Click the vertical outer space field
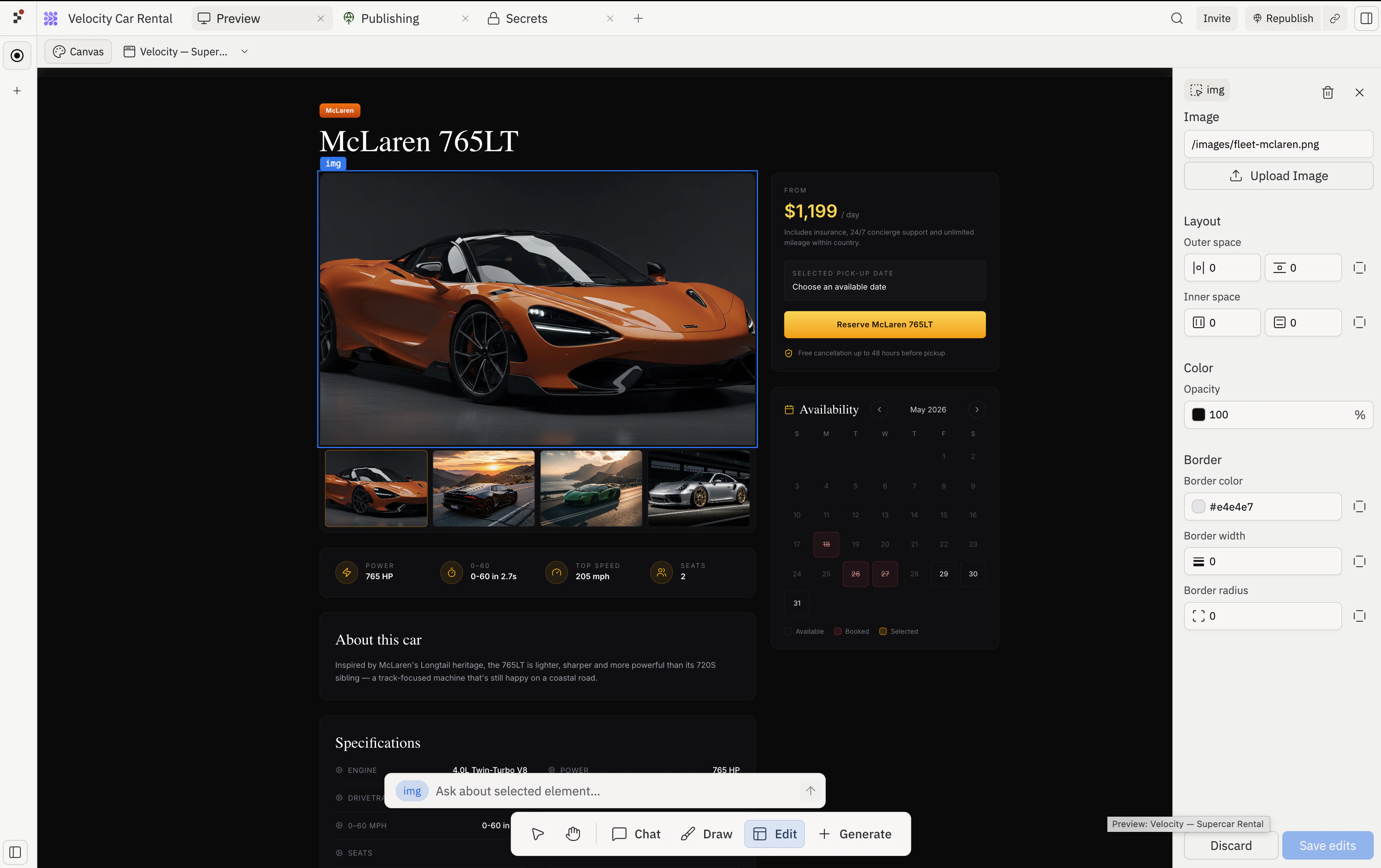Screen dimensions: 1381x868 (x=1303, y=267)
